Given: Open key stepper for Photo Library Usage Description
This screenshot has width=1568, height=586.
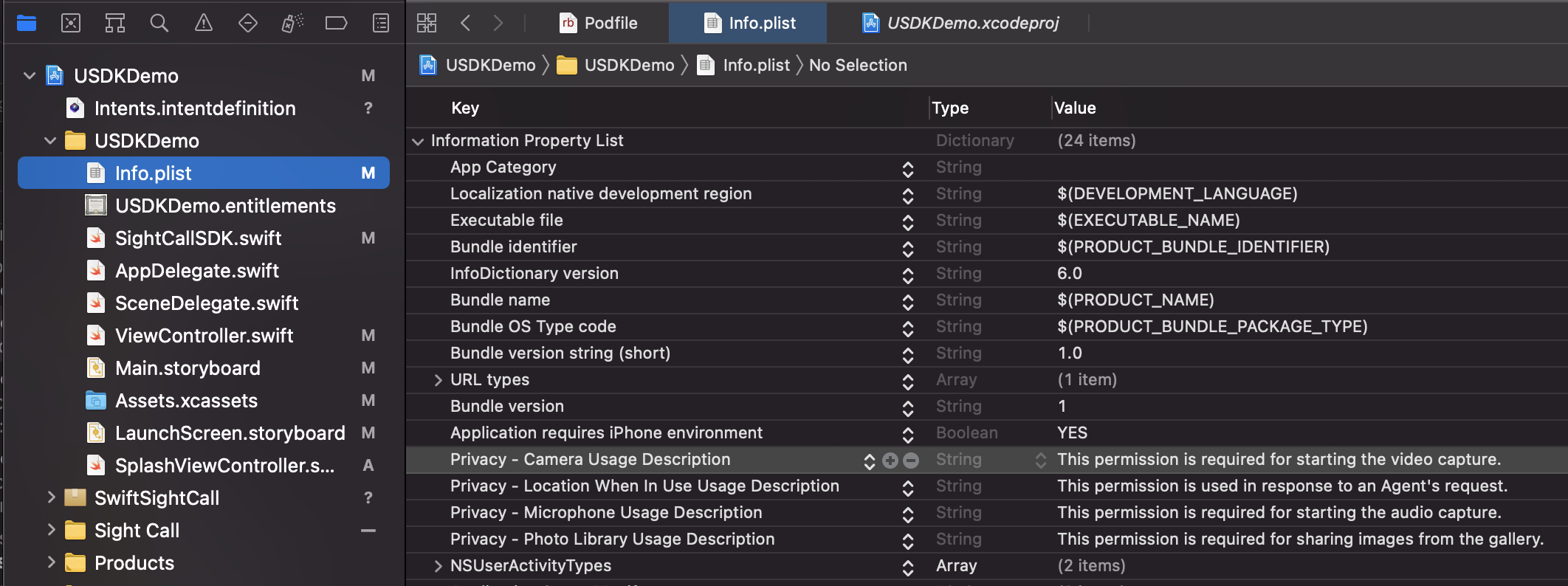Looking at the screenshot, I should point(908,541).
